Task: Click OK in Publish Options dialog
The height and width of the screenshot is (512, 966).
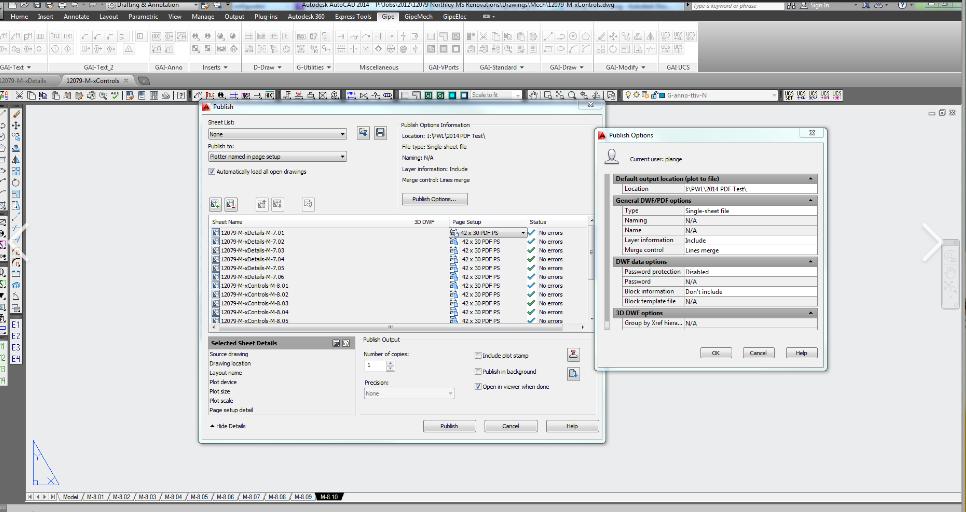Action: (715, 353)
